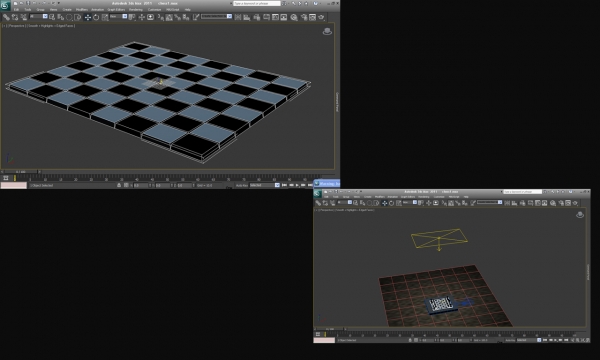600x360 pixels.
Task: Open Layer Manager in top window
Action: (x=257, y=17)
